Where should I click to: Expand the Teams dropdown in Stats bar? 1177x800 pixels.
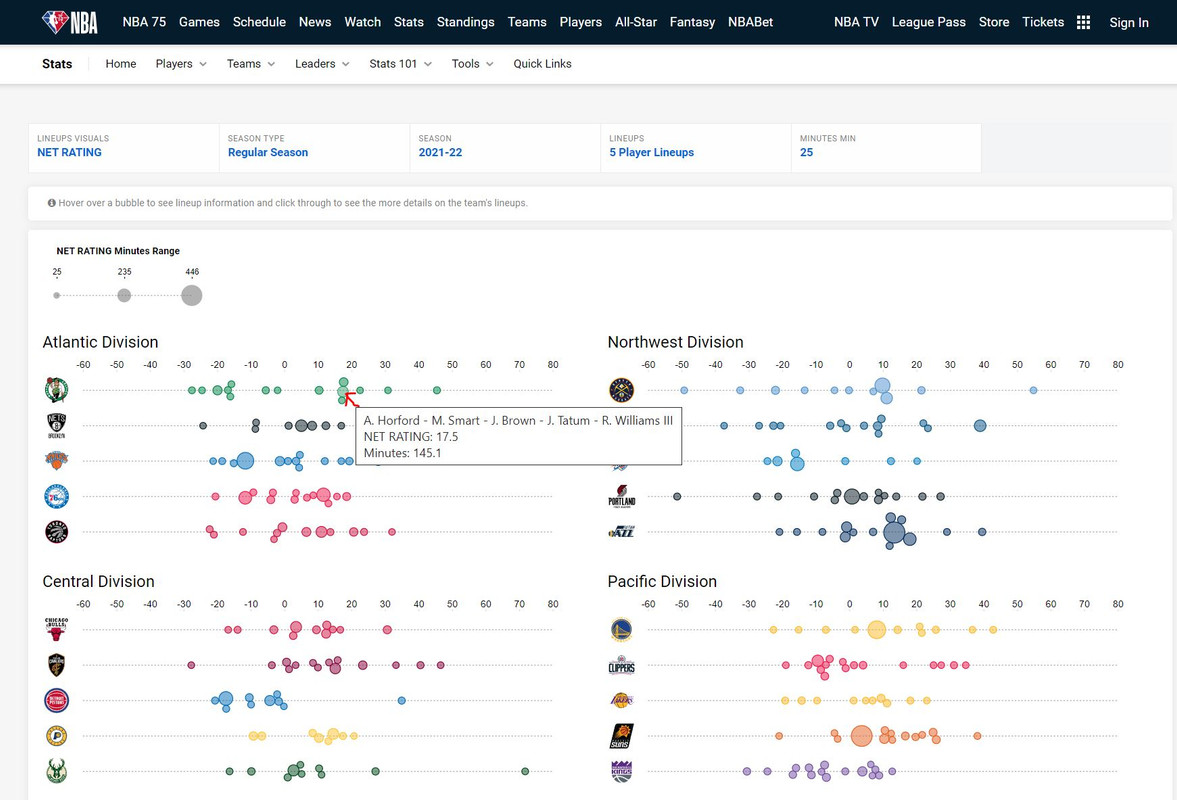[251, 64]
